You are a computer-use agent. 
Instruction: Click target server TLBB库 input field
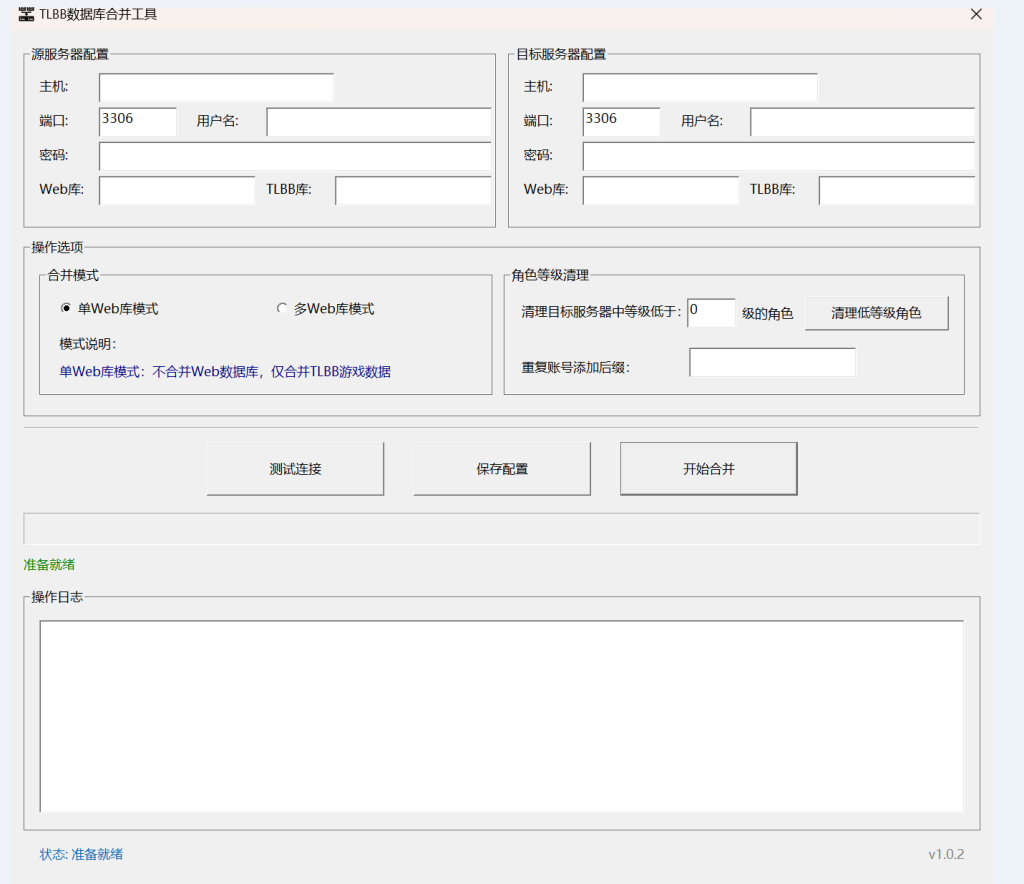coord(896,190)
